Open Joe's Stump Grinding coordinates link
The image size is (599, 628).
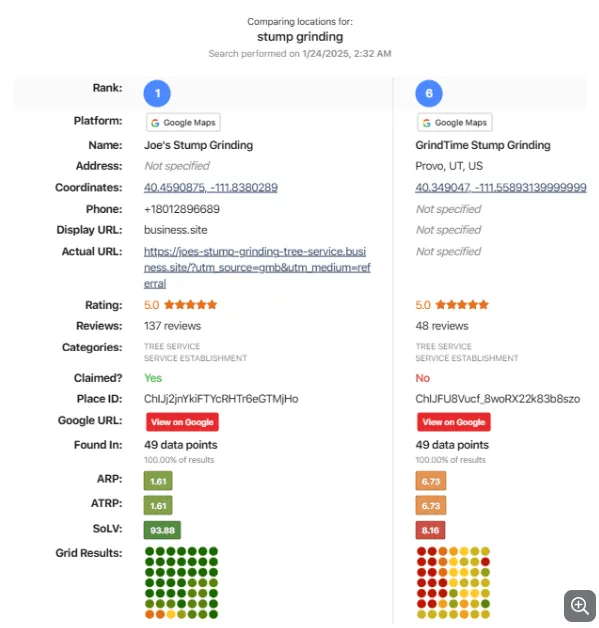tap(211, 187)
